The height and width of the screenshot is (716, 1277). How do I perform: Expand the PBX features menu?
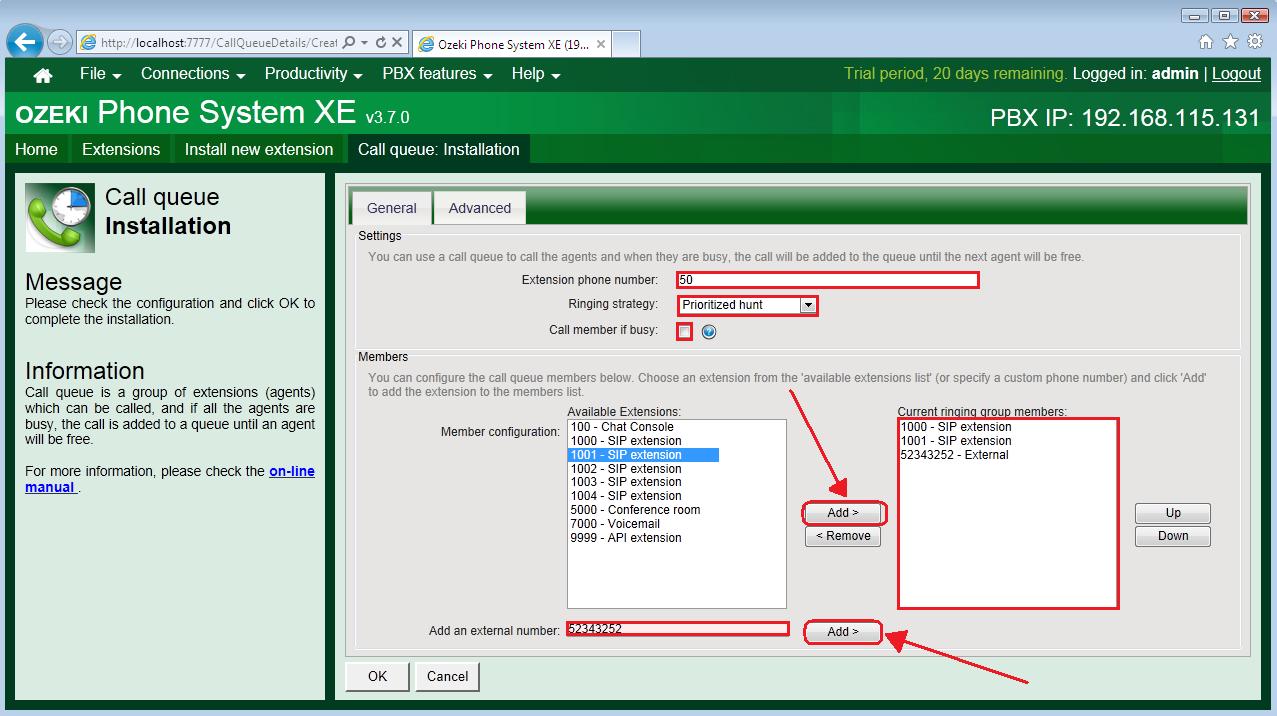coord(429,74)
